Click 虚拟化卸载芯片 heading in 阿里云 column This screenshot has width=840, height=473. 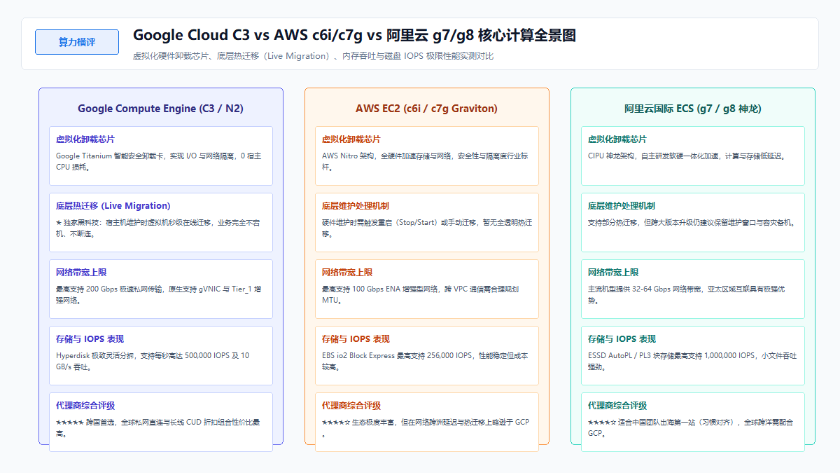[617, 139]
